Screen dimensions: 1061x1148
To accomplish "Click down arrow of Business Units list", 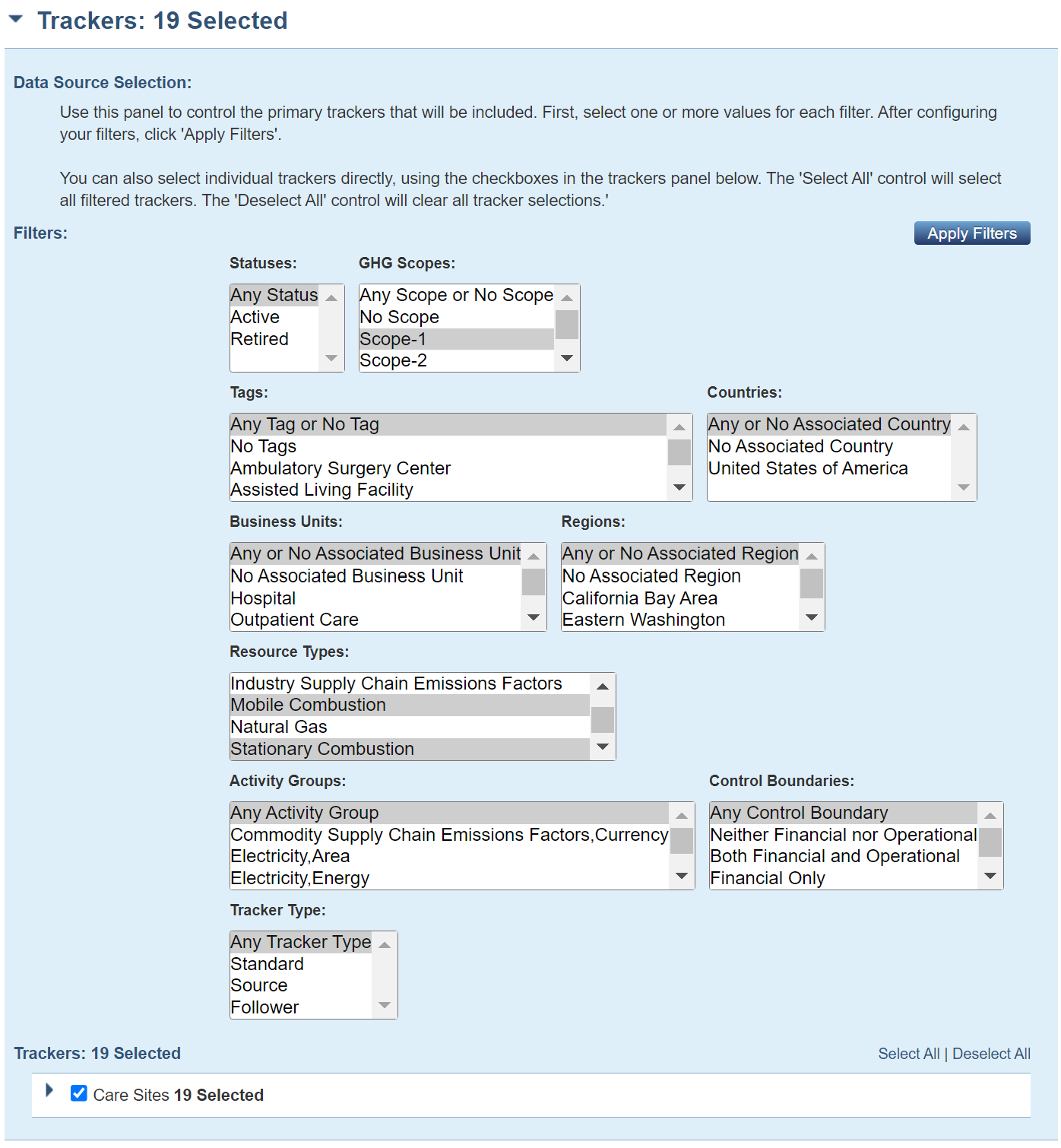I will (x=534, y=617).
